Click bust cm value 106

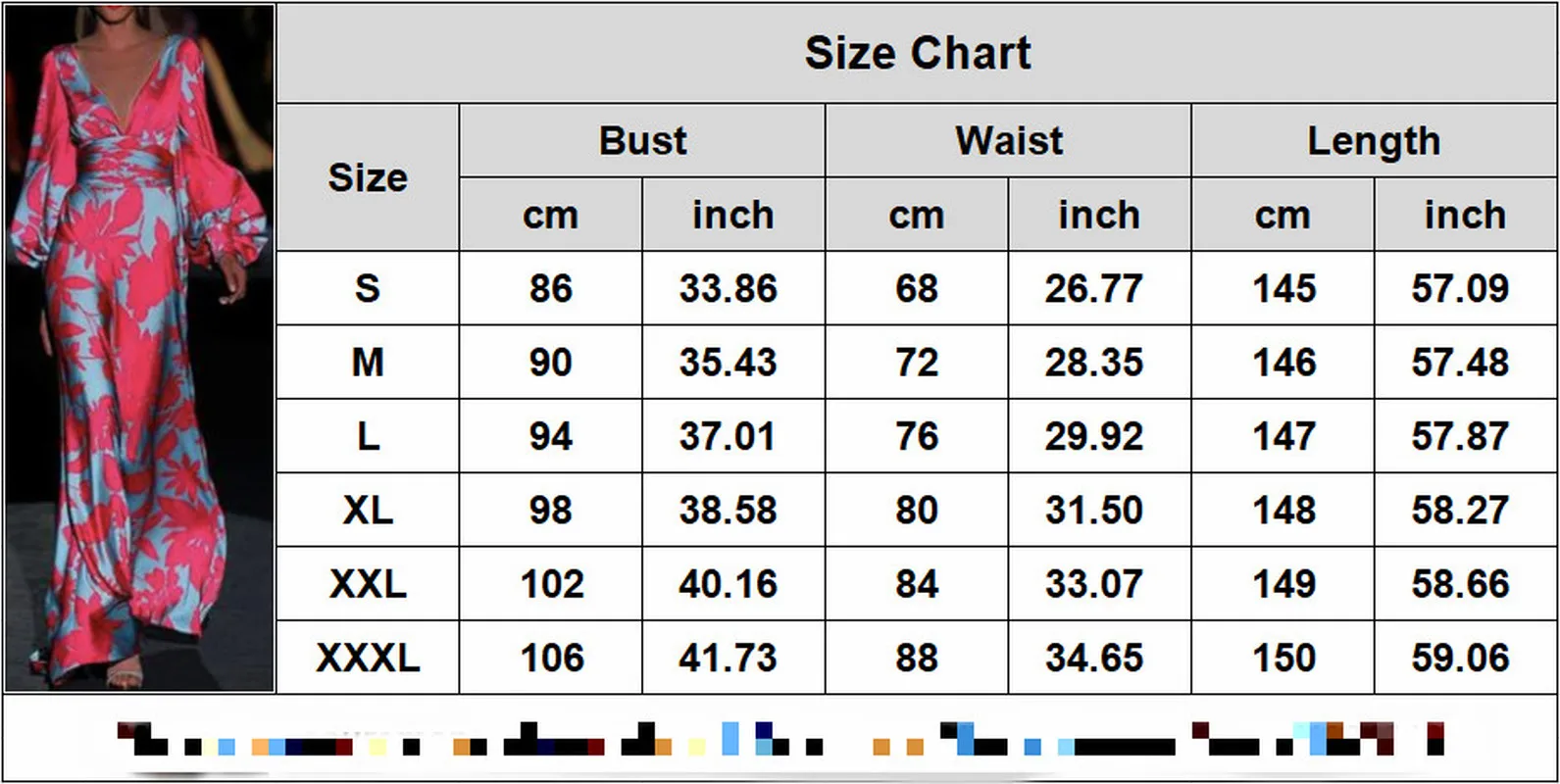pyautogui.click(x=552, y=658)
